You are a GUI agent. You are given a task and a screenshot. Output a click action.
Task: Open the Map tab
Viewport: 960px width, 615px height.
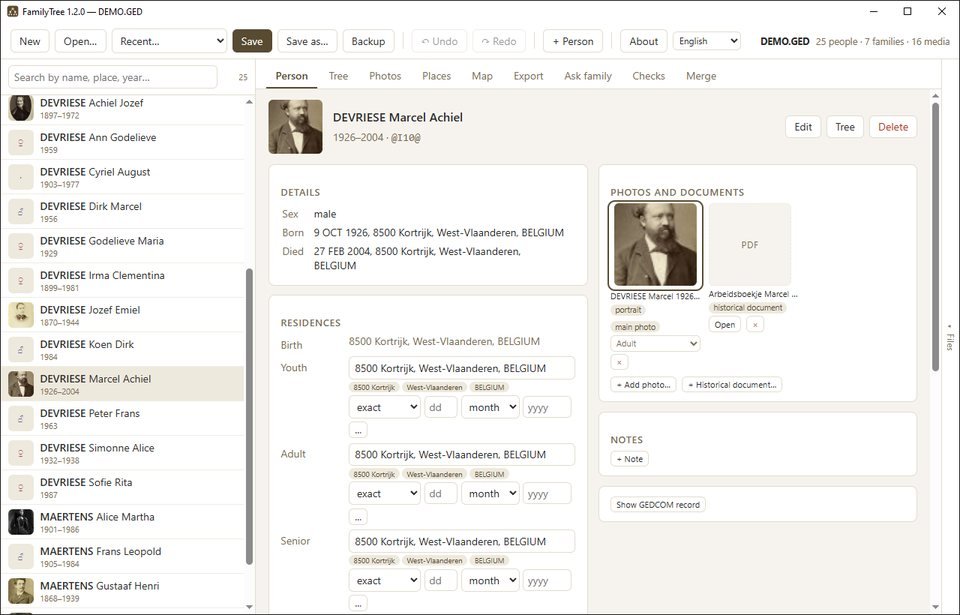482,76
